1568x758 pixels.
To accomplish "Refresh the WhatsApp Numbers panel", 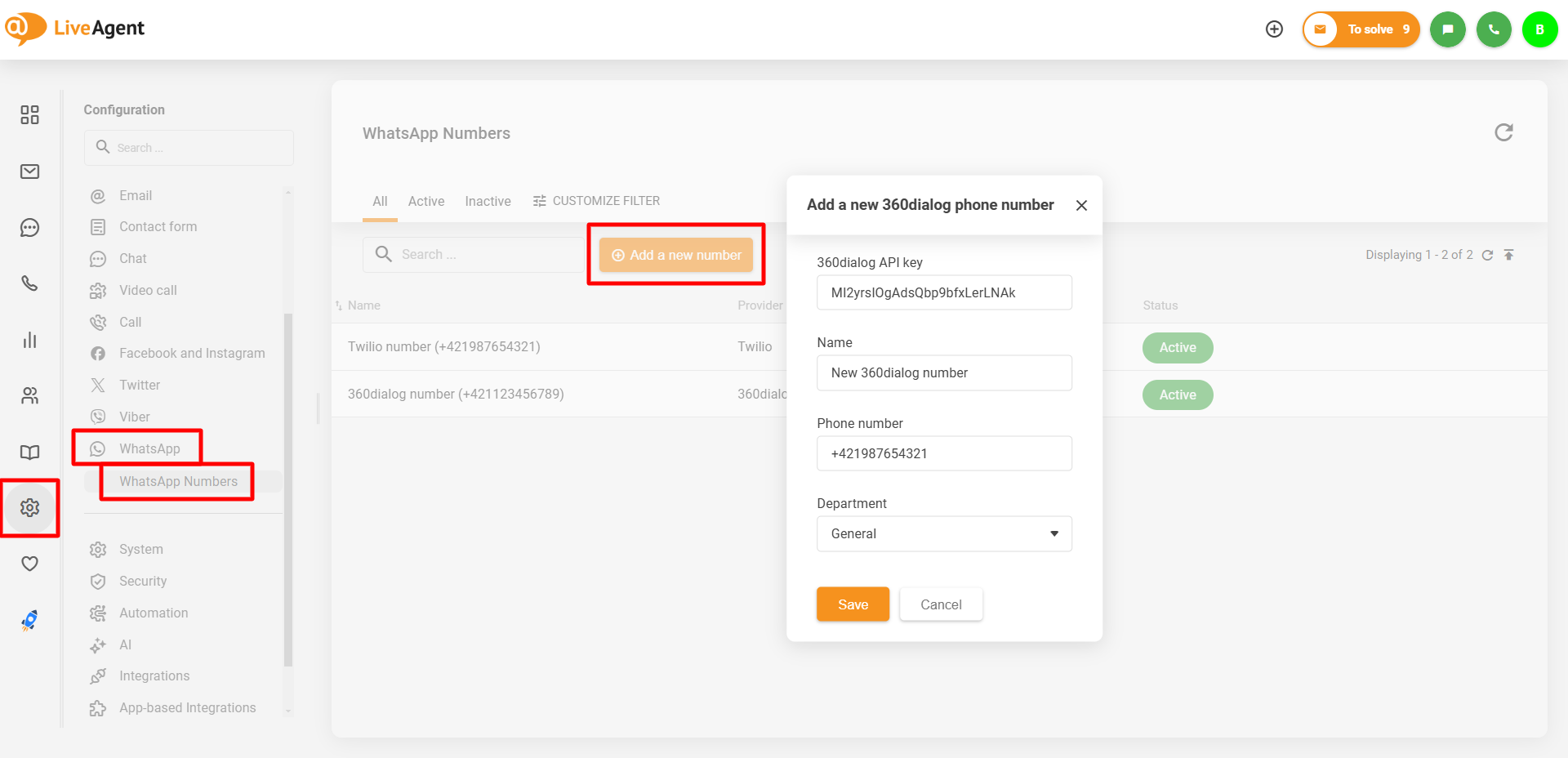I will click(1503, 132).
